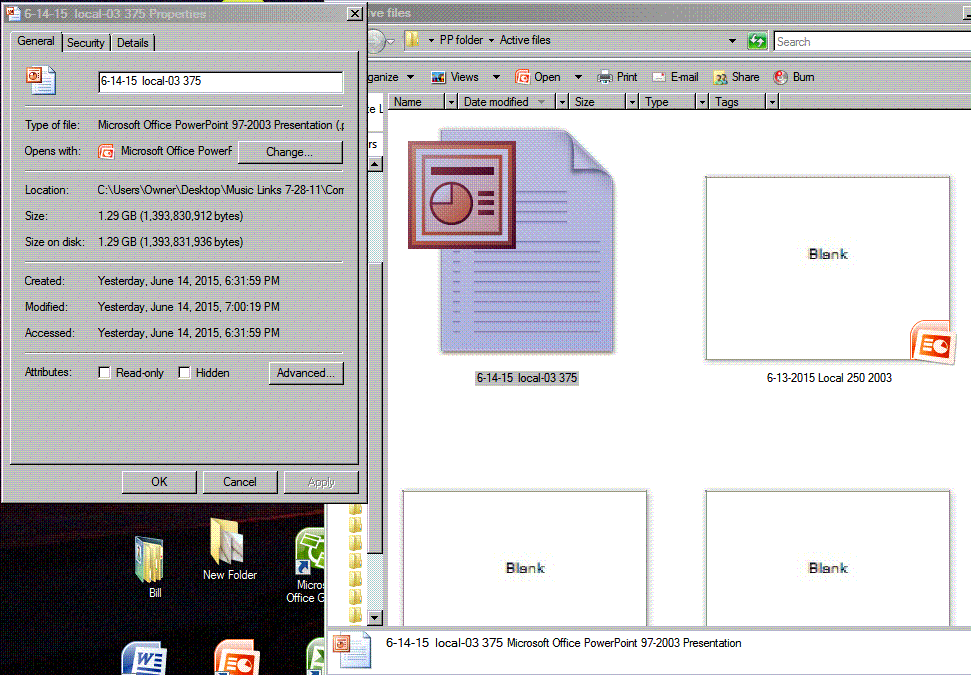Select the large 6-14-15 local-03 375 file icon
This screenshot has width=971, height=675.
pos(511,242)
